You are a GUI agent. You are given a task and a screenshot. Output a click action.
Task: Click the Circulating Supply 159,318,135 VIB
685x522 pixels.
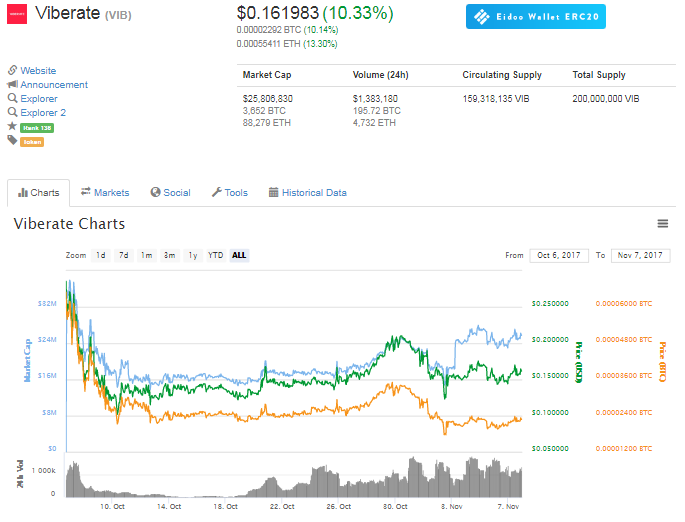(496, 99)
